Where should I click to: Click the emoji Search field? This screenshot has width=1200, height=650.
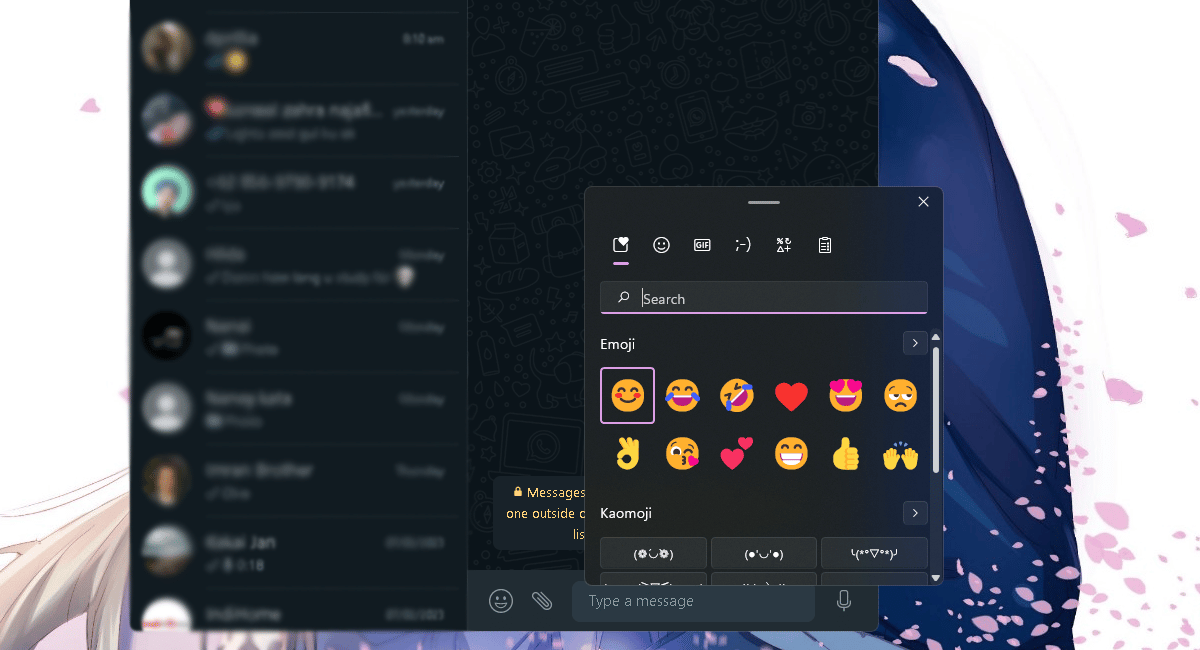[764, 298]
